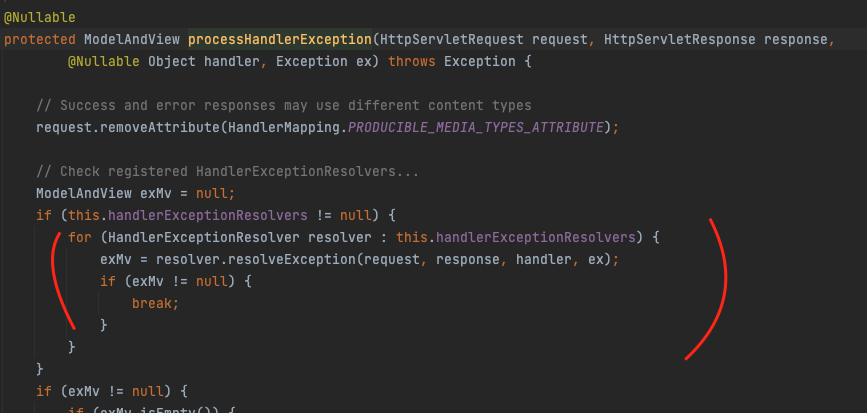Screen dimensions: 867x413
Task: Click the 'protected' keyword
Action: (40, 40)
